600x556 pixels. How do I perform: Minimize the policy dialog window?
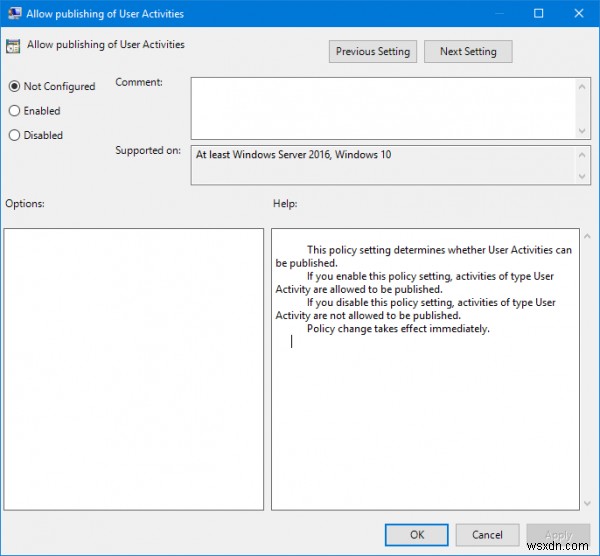499,13
